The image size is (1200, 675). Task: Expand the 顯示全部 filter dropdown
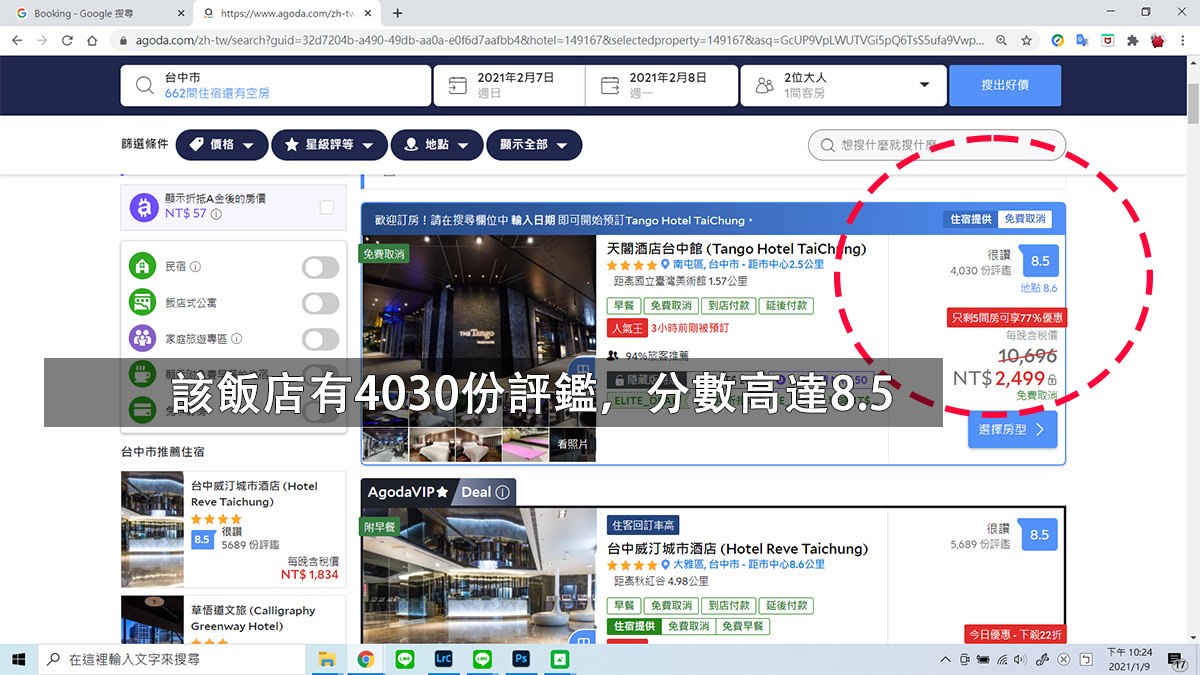point(534,144)
